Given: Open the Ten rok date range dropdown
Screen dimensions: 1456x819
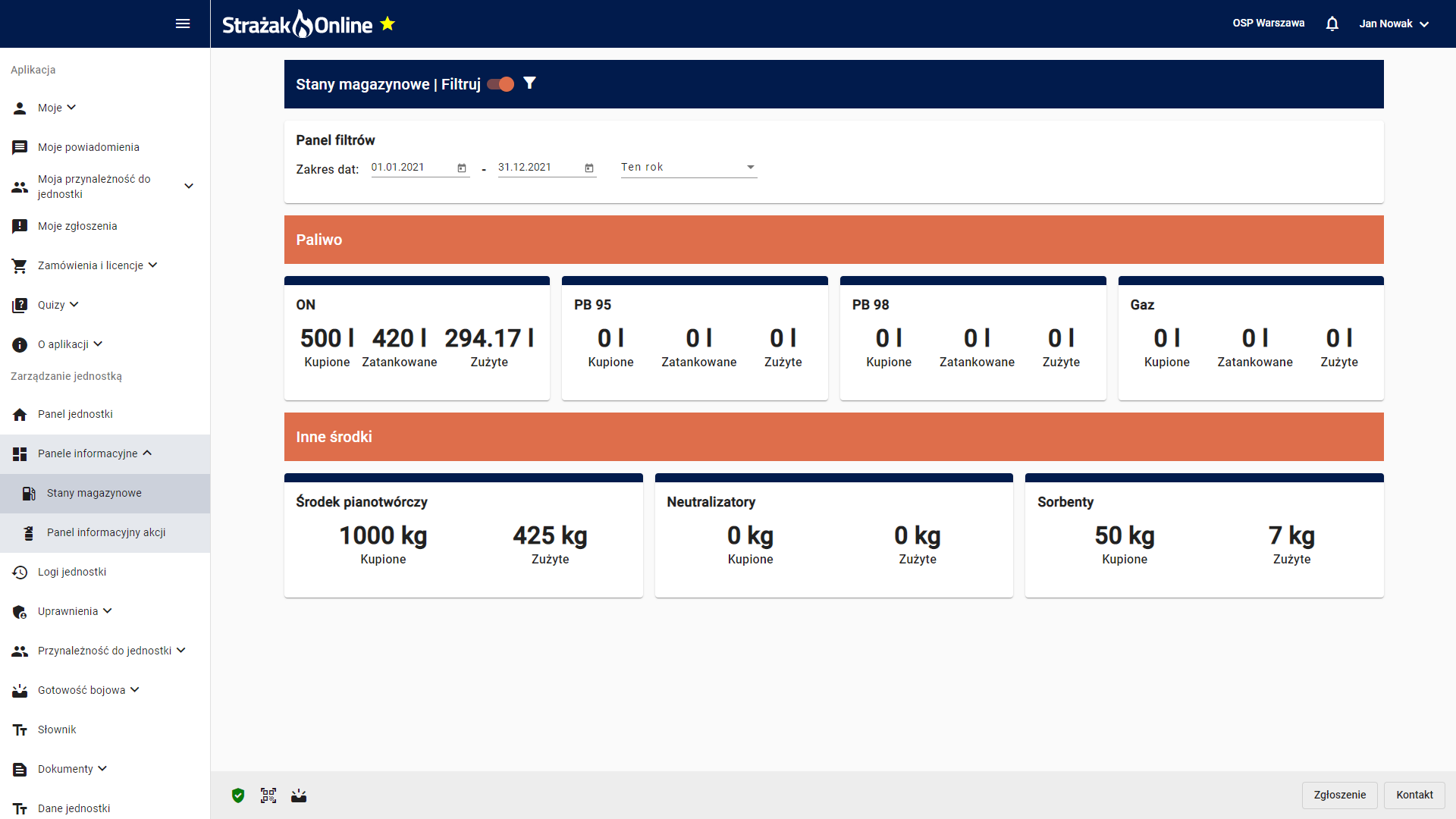Looking at the screenshot, I should [x=689, y=168].
